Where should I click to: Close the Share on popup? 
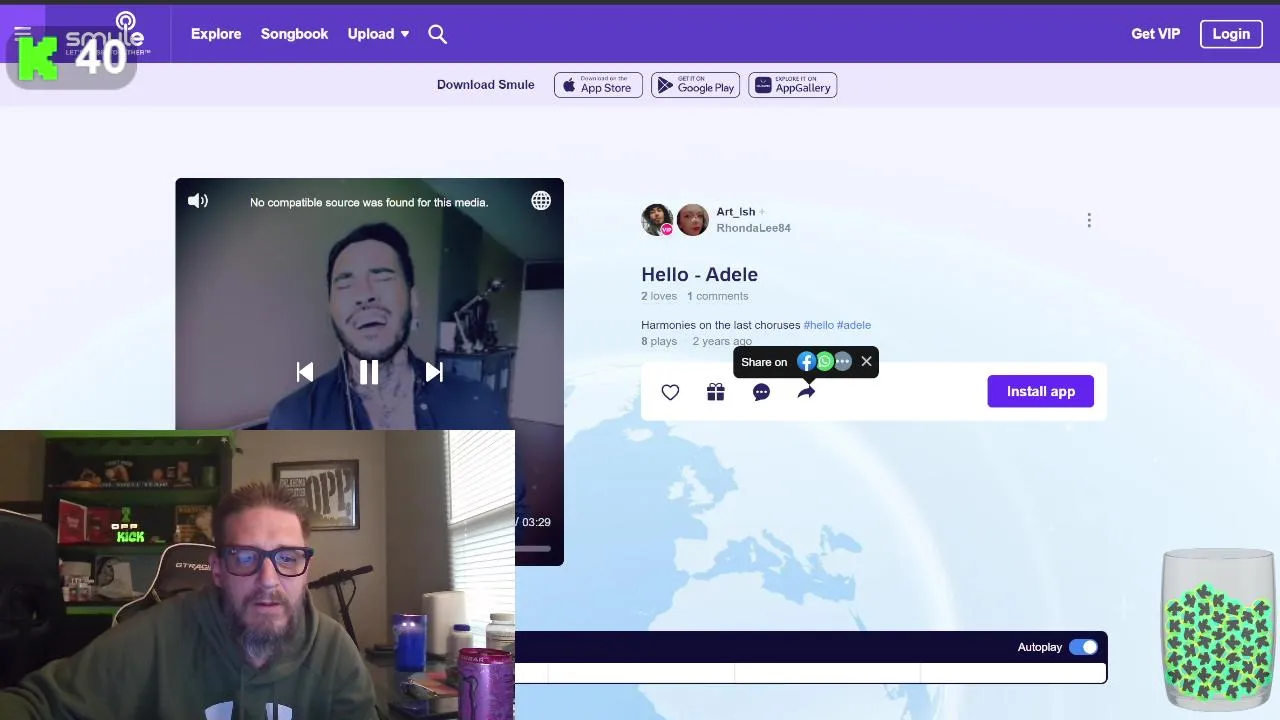click(x=867, y=362)
